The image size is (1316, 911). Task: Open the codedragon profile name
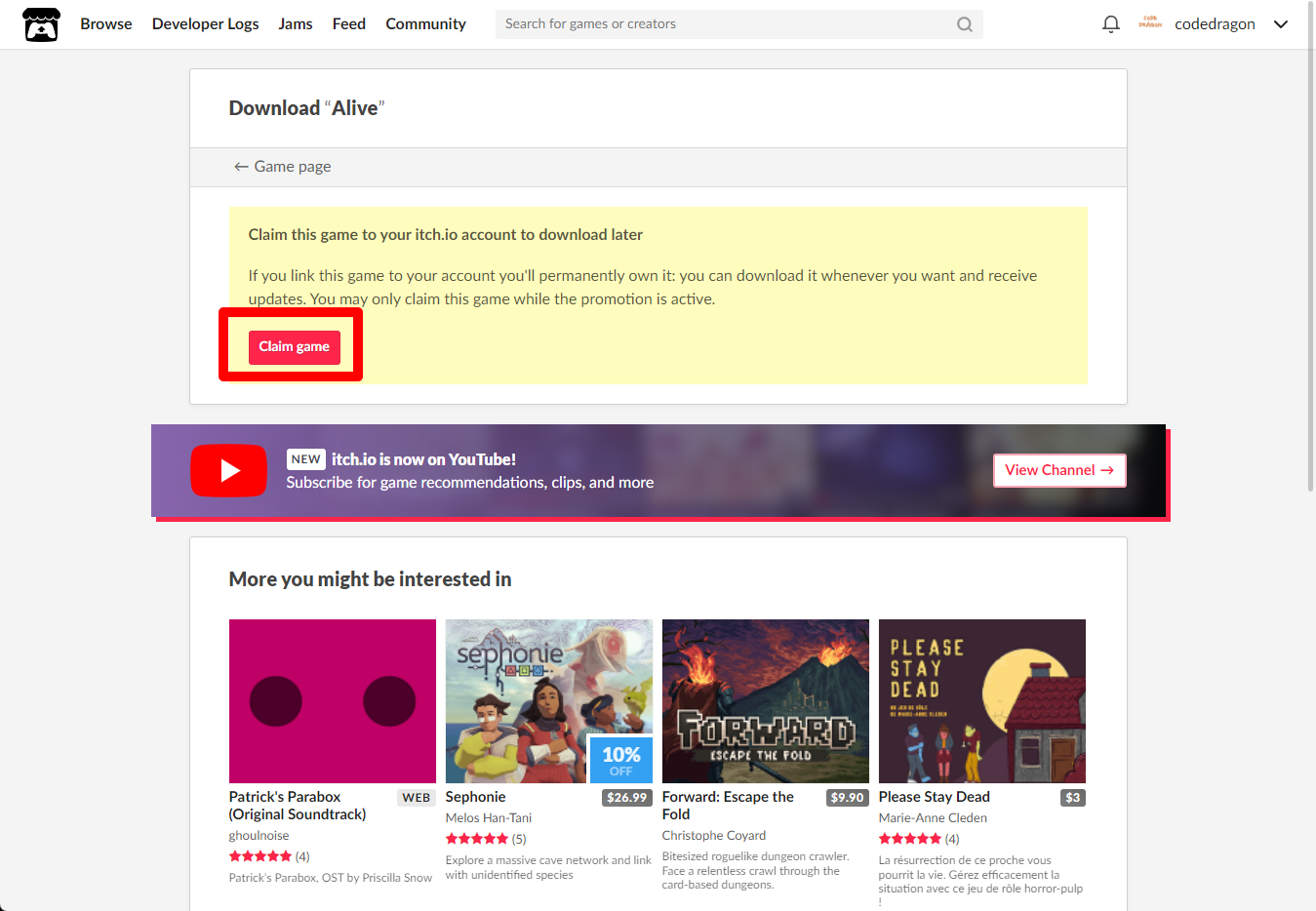1215,24
